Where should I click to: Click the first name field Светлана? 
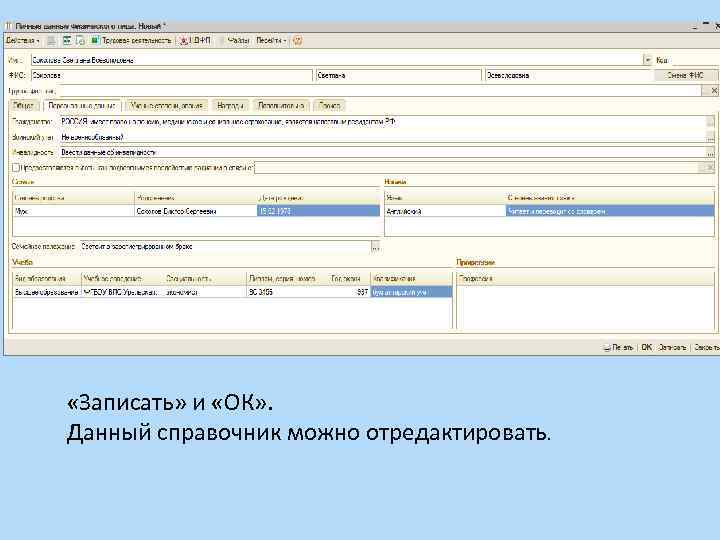pyautogui.click(x=399, y=75)
